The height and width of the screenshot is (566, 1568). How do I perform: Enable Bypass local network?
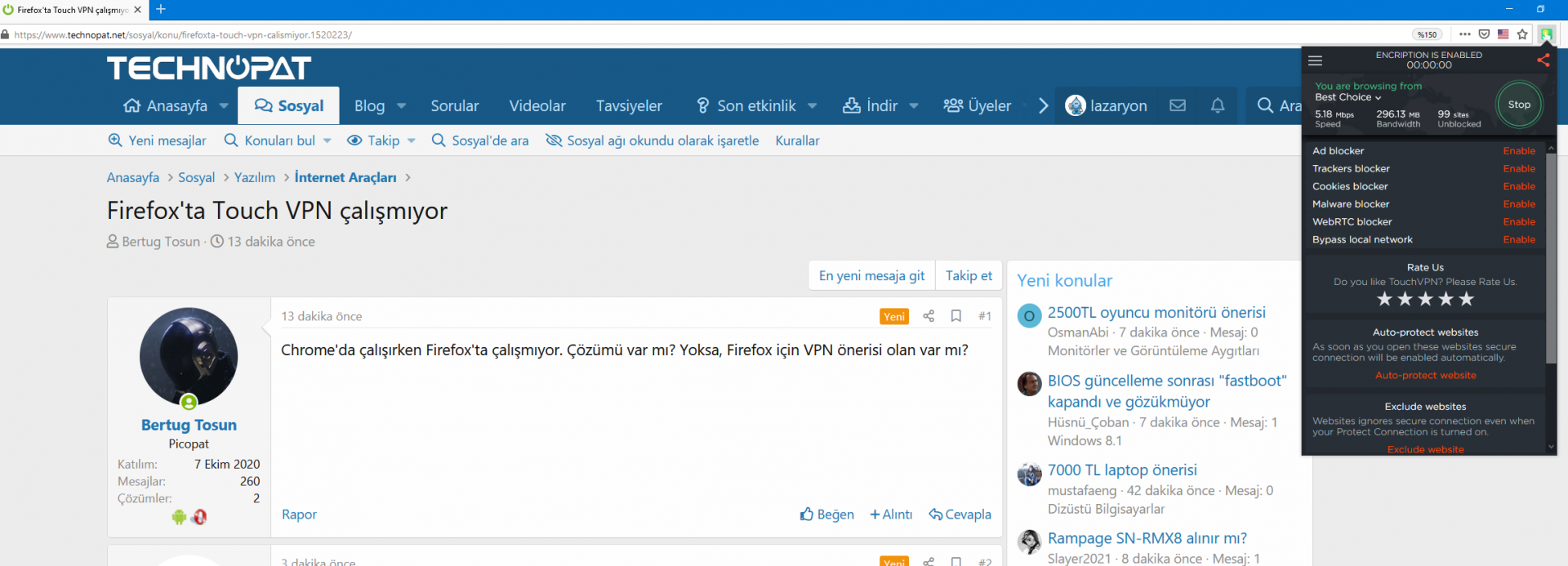click(1519, 240)
